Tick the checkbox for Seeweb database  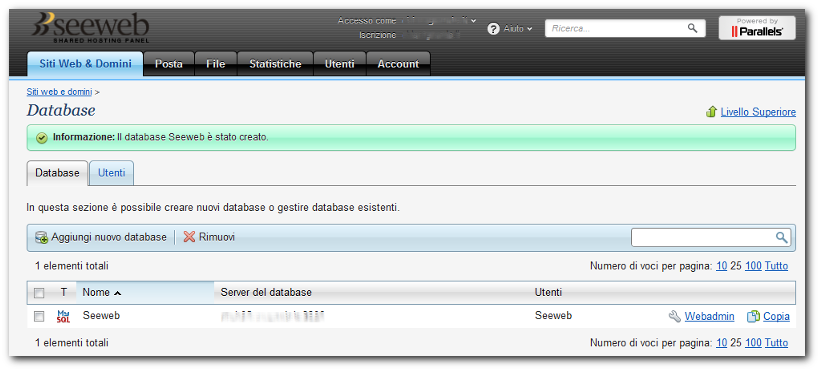39,316
